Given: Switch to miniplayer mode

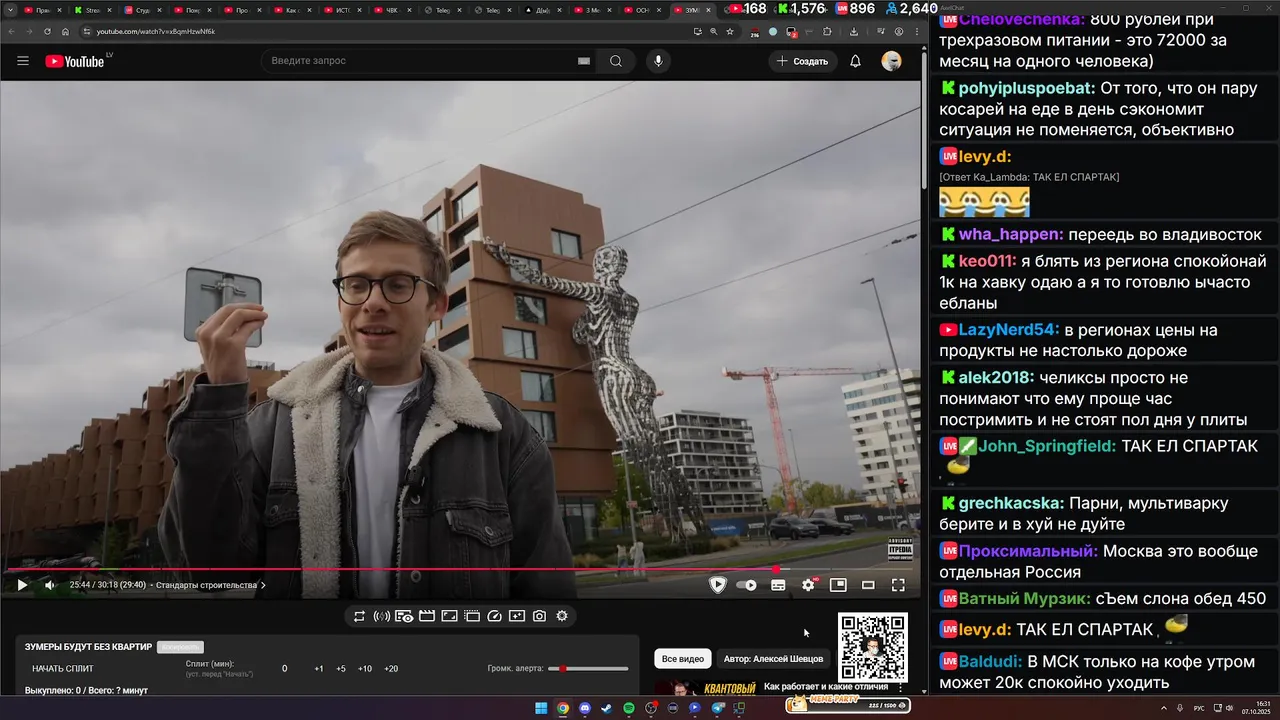Looking at the screenshot, I should click(x=838, y=585).
